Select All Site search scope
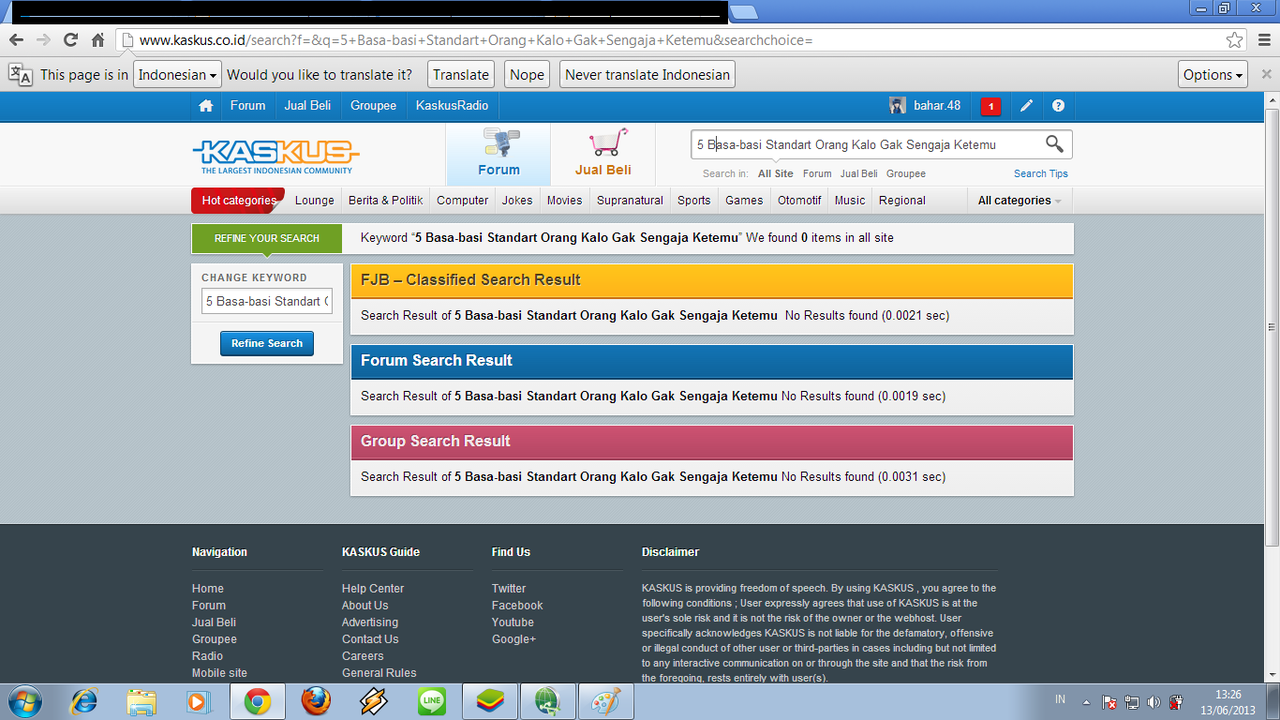Screen dimensions: 1280x720 click(x=775, y=174)
